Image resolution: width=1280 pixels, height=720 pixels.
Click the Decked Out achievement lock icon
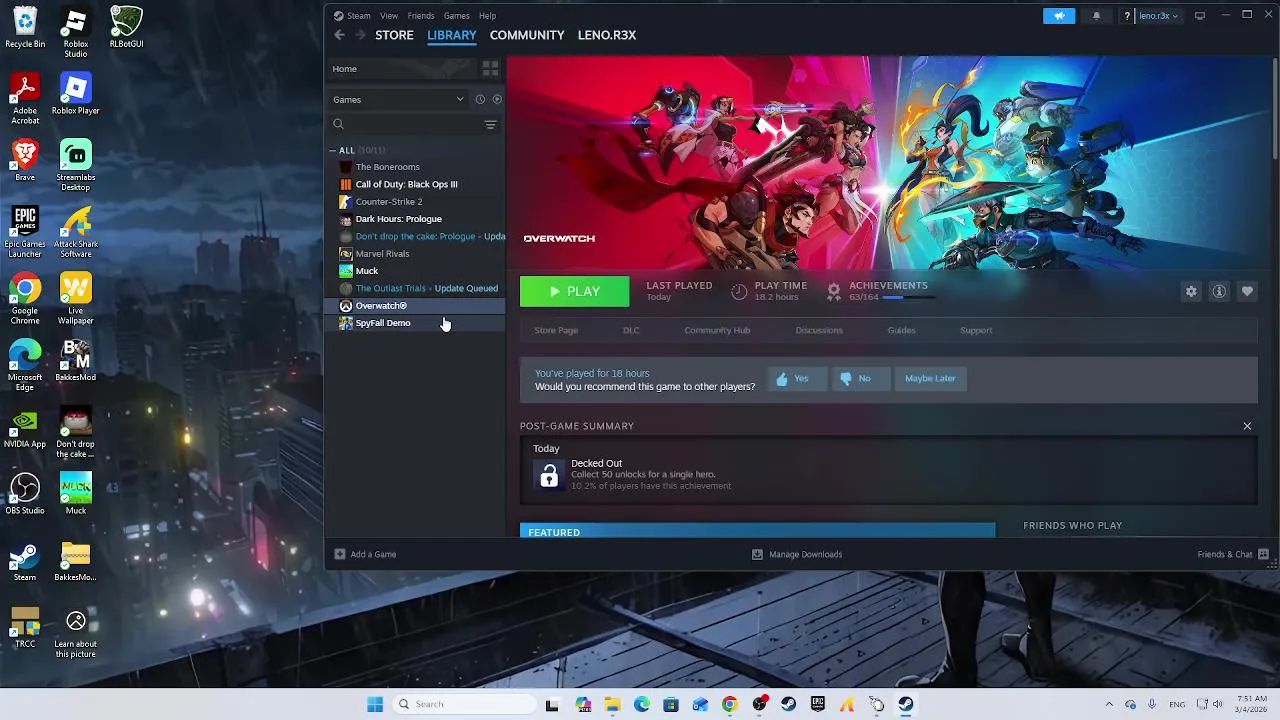[x=549, y=475]
